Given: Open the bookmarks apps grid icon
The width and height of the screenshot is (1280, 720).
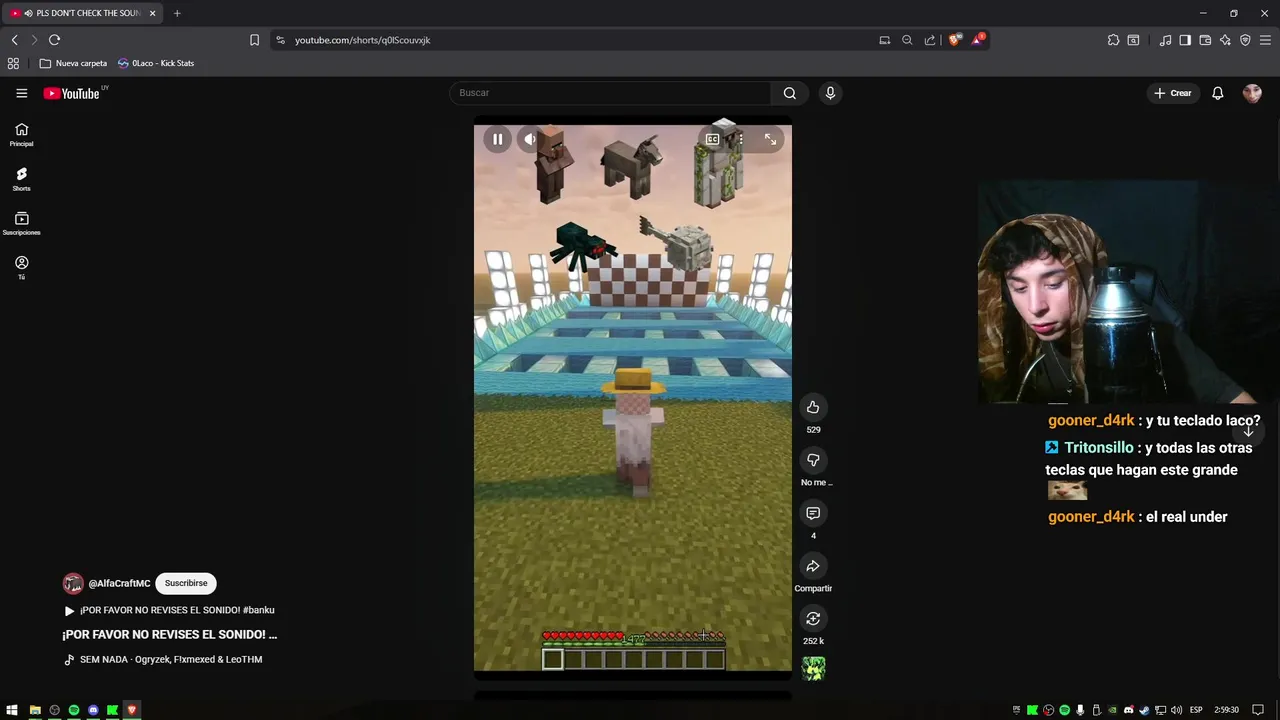Looking at the screenshot, I should pyautogui.click(x=13, y=63).
